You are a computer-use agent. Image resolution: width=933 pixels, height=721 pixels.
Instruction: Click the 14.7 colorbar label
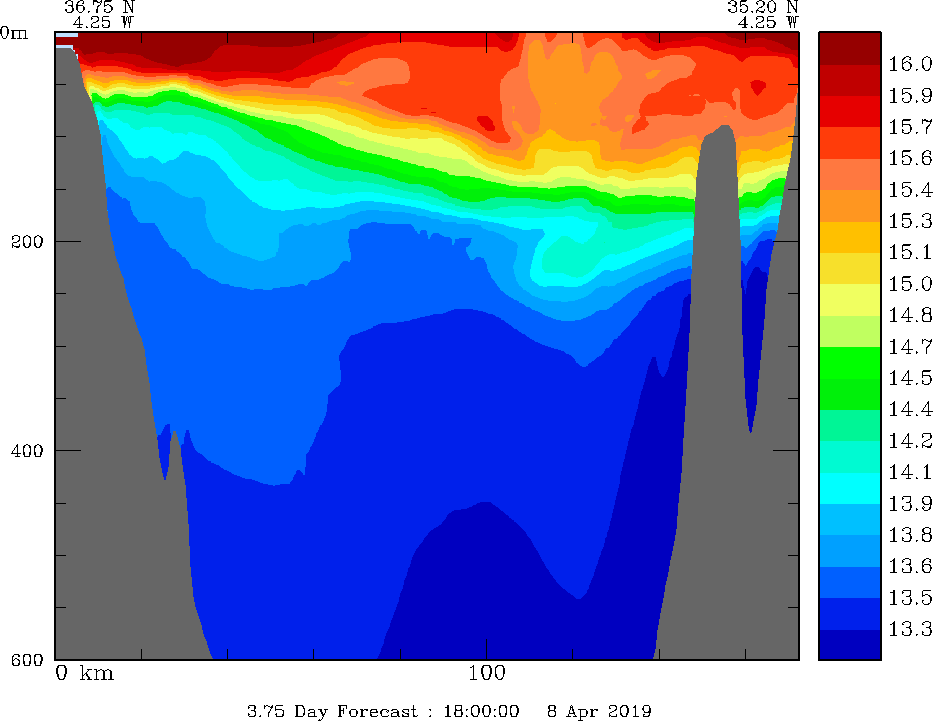(910, 346)
